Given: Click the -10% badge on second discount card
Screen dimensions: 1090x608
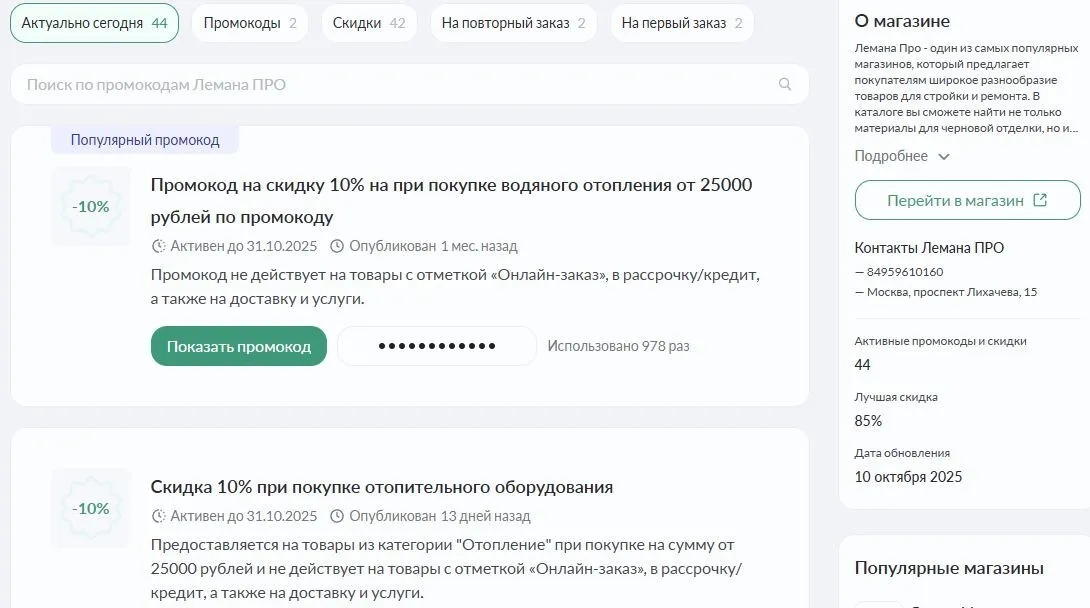Looking at the screenshot, I should pyautogui.click(x=90, y=508).
